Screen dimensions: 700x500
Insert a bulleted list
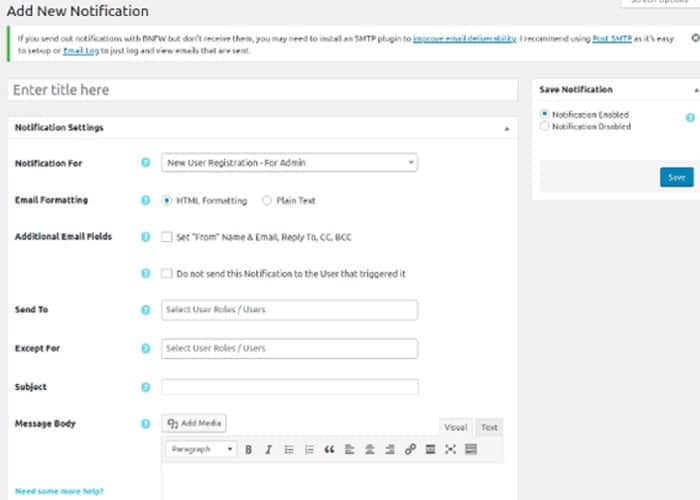coord(289,450)
